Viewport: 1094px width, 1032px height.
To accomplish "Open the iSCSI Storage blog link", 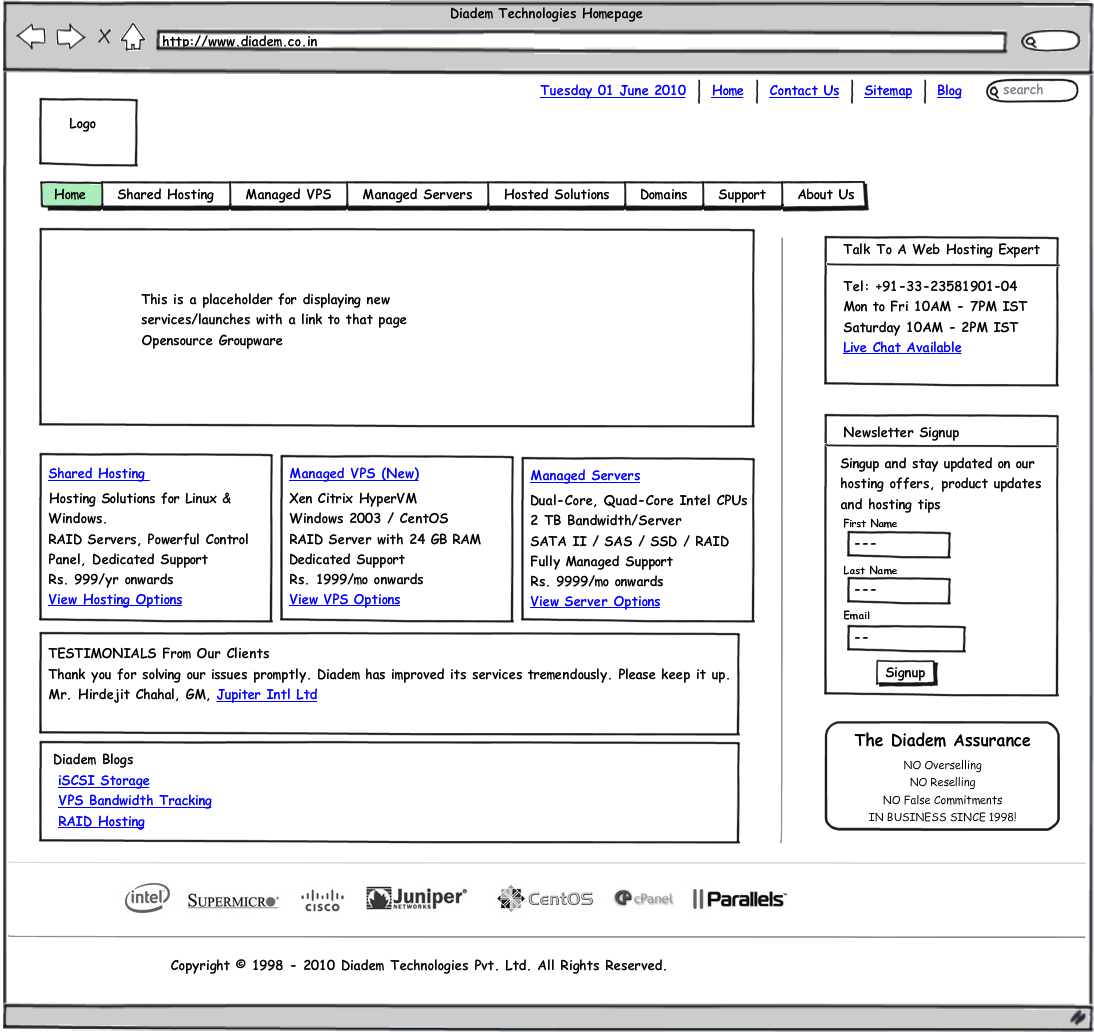I will click(104, 781).
